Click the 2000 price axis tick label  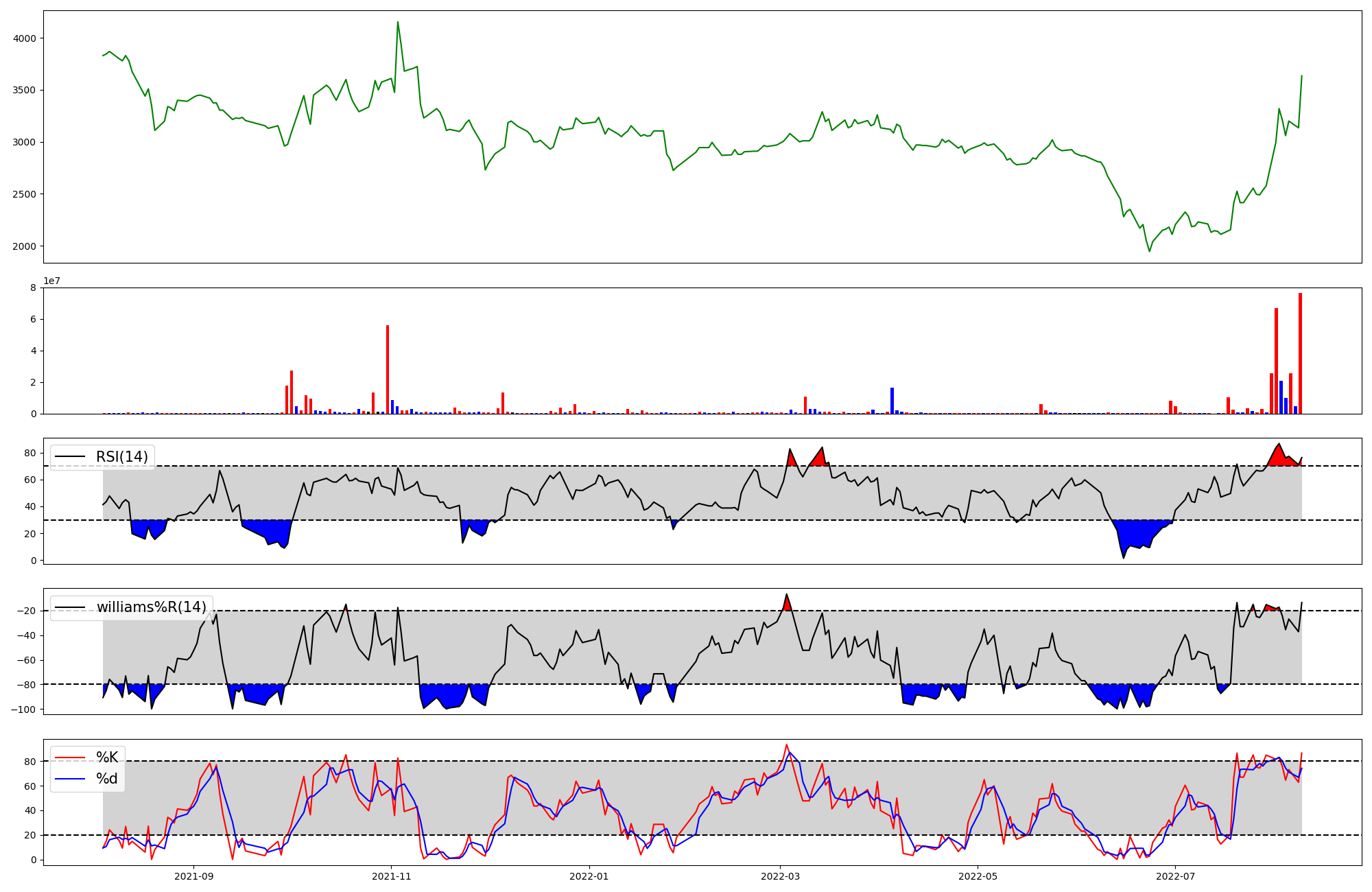25,246
